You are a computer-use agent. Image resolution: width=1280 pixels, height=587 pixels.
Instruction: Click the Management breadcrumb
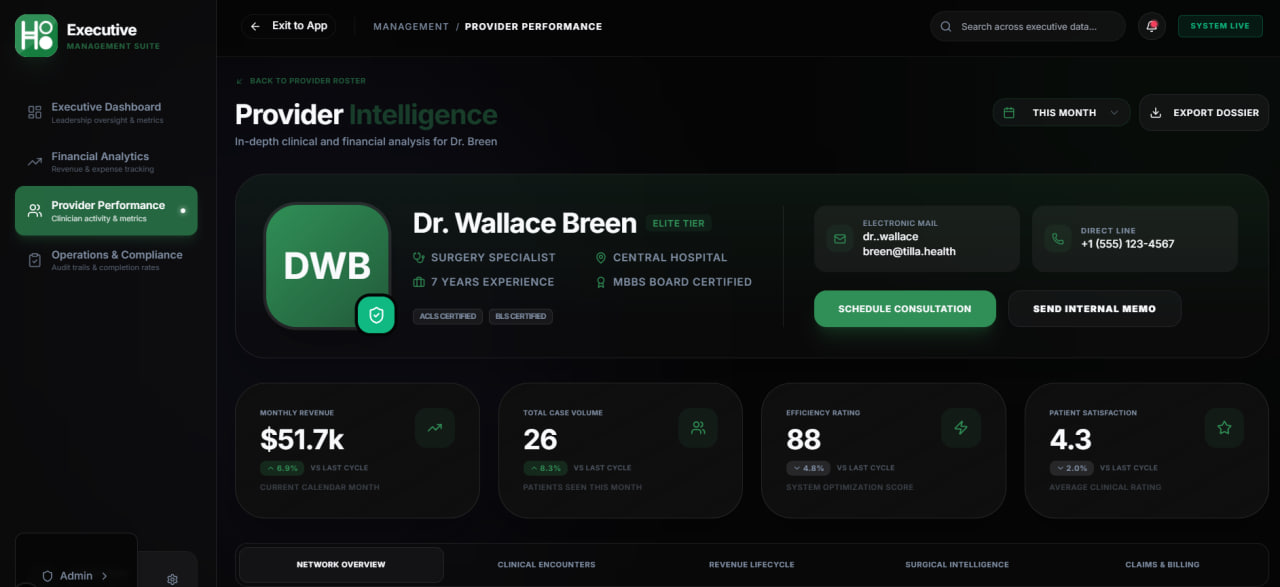411,27
